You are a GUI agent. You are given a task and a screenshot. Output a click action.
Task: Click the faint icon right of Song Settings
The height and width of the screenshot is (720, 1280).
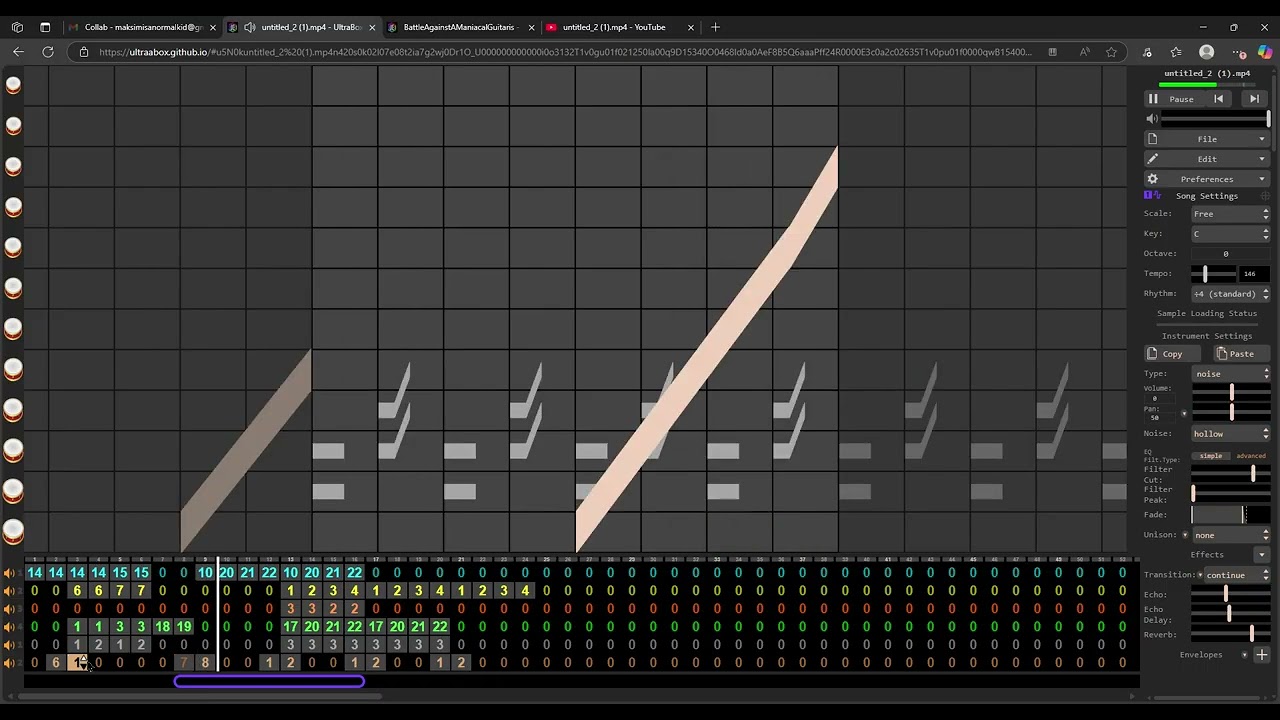[x=1263, y=196]
